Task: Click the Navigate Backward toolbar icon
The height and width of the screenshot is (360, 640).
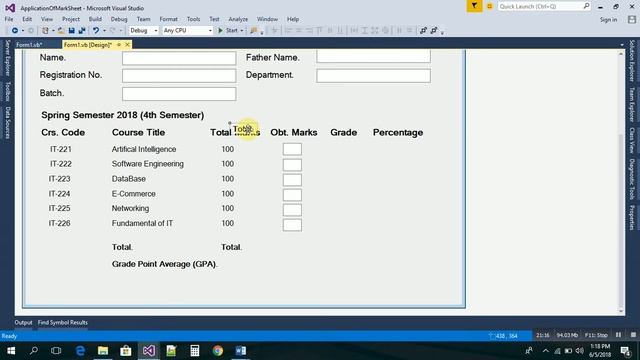Action: coord(15,31)
